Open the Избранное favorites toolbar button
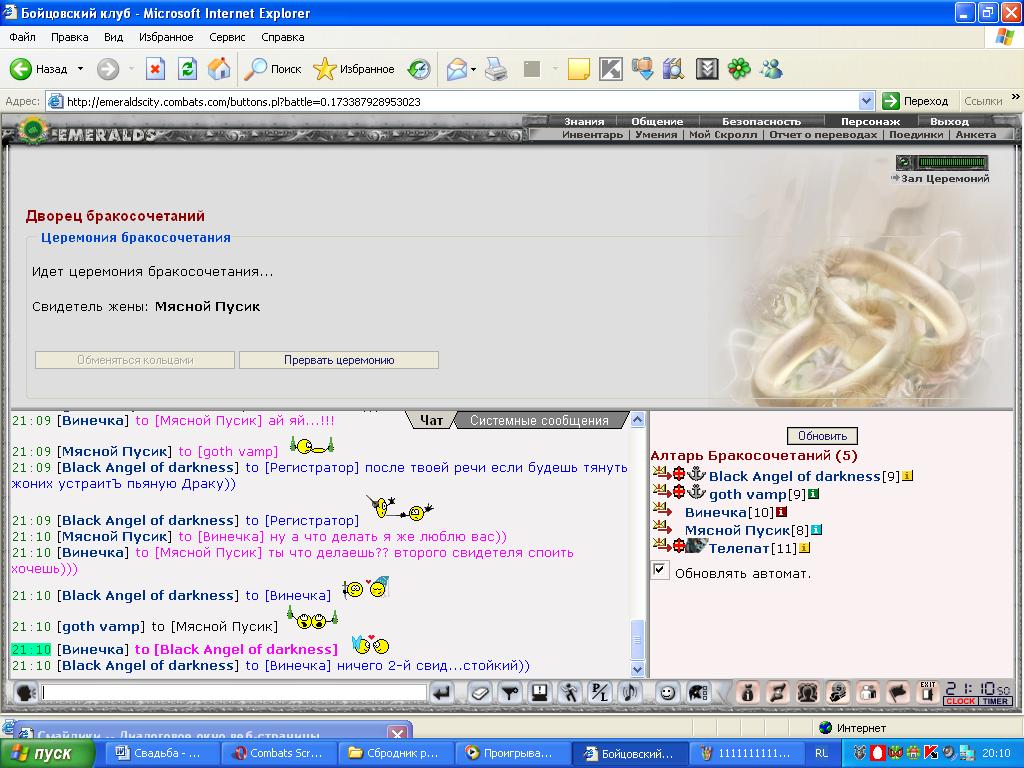 coord(354,69)
